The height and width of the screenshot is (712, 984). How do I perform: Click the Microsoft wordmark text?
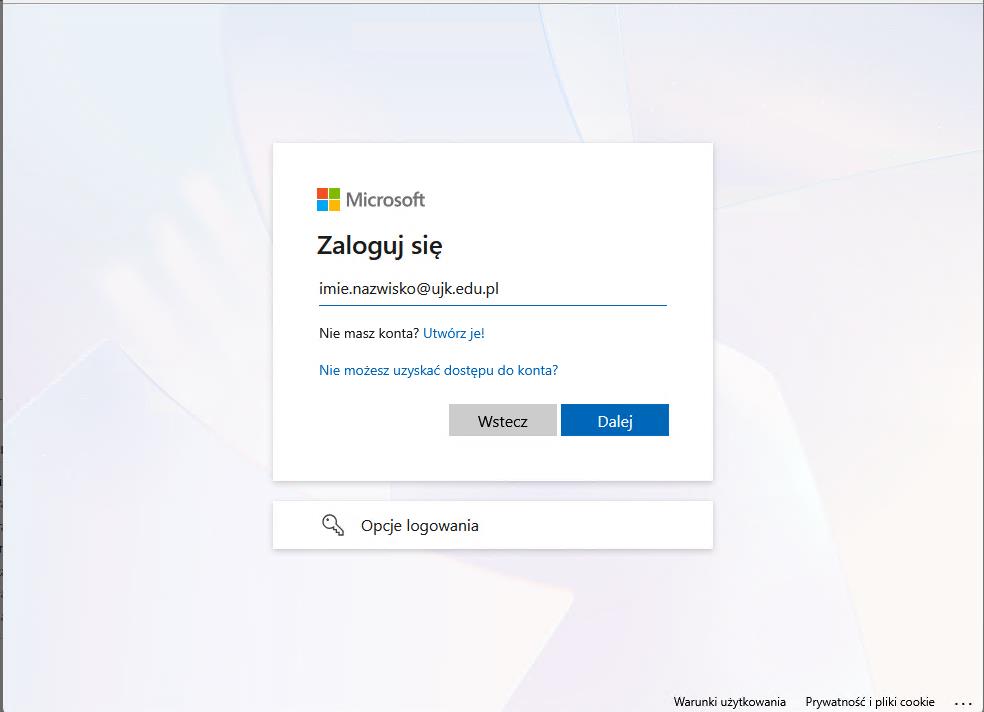[x=385, y=200]
